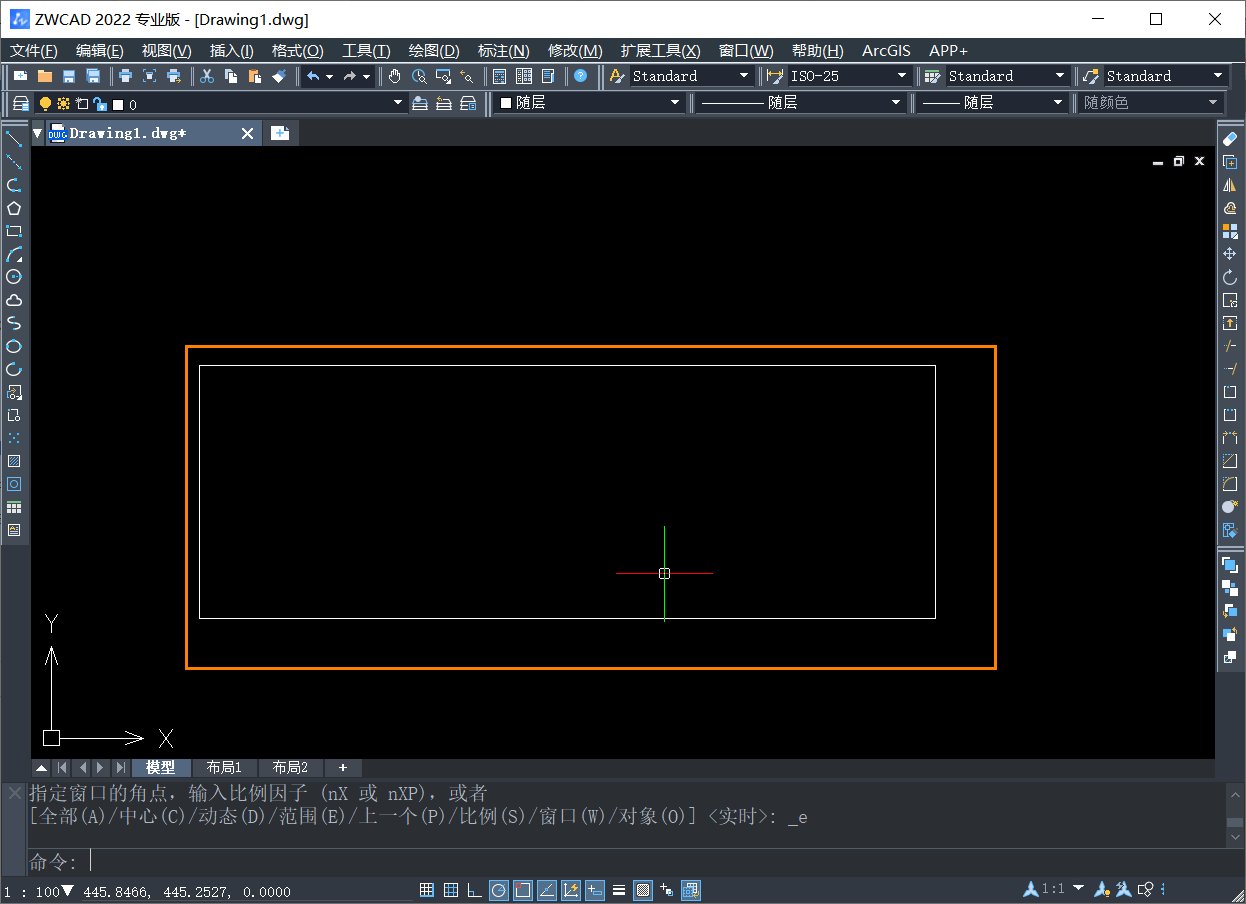Select the Revision Cloud tool
The height and width of the screenshot is (904, 1246).
point(14,300)
